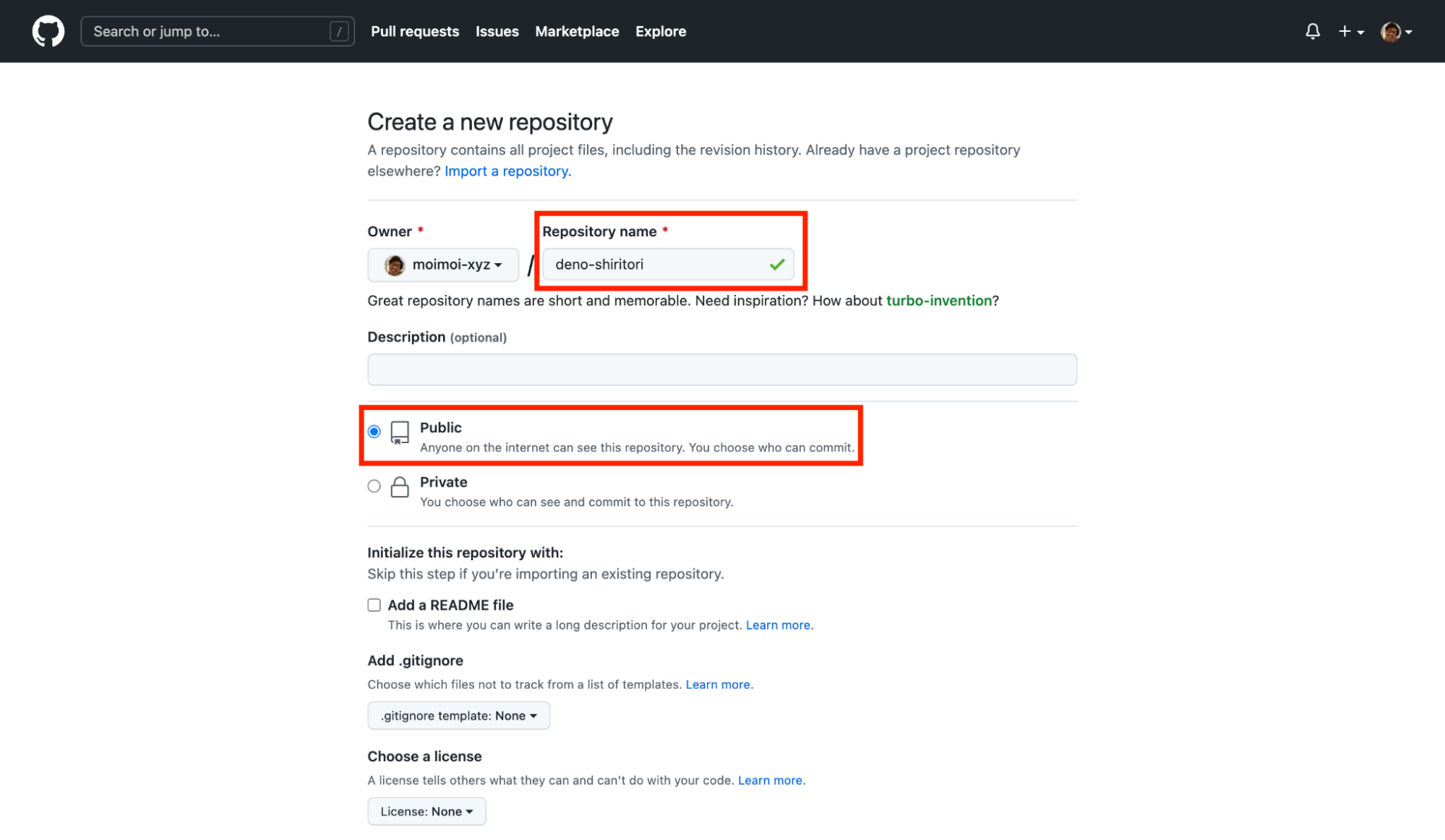1445x840 pixels.
Task: Click the green valid-name checkmark
Action: [777, 265]
